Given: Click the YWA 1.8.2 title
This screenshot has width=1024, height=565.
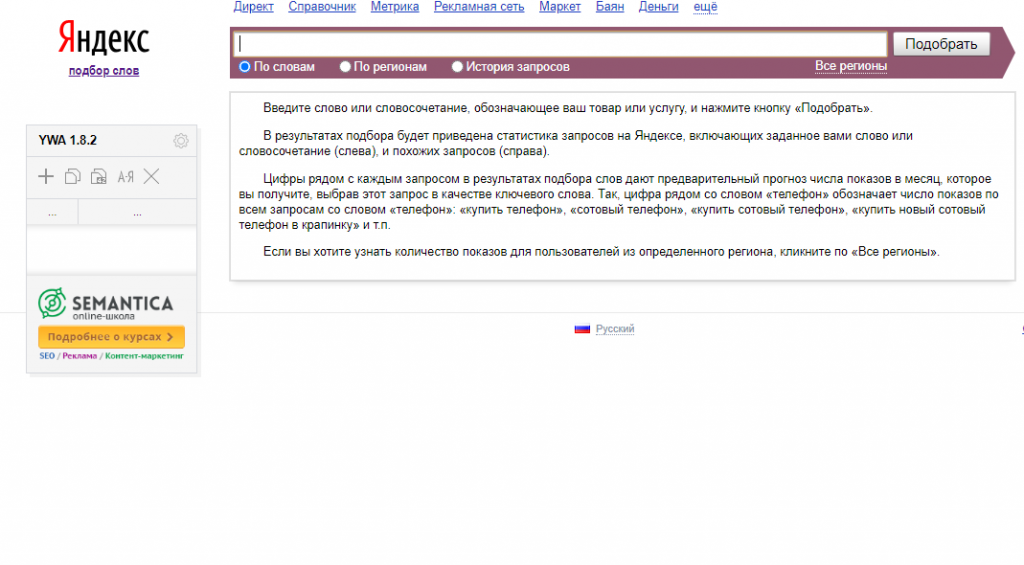Looking at the screenshot, I should pos(67,140).
